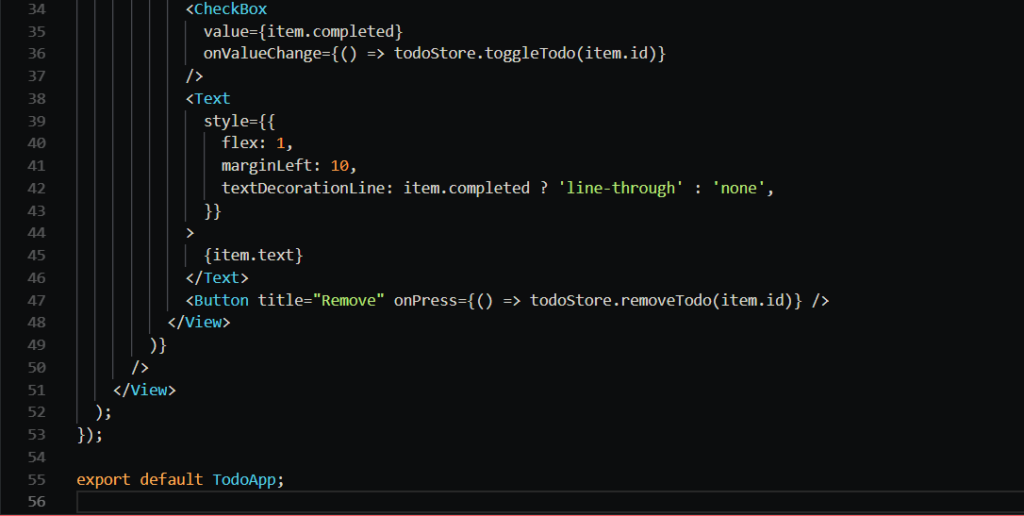This screenshot has height=516, width=1024.
Task: Click the export keyword on line 55
Action: pos(104,479)
